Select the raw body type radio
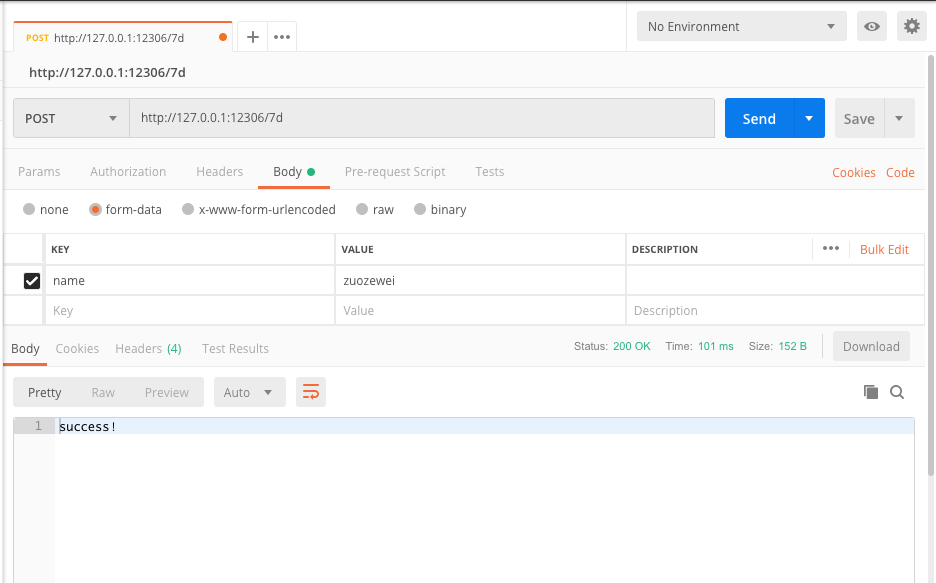The width and height of the screenshot is (936, 583). coord(362,209)
